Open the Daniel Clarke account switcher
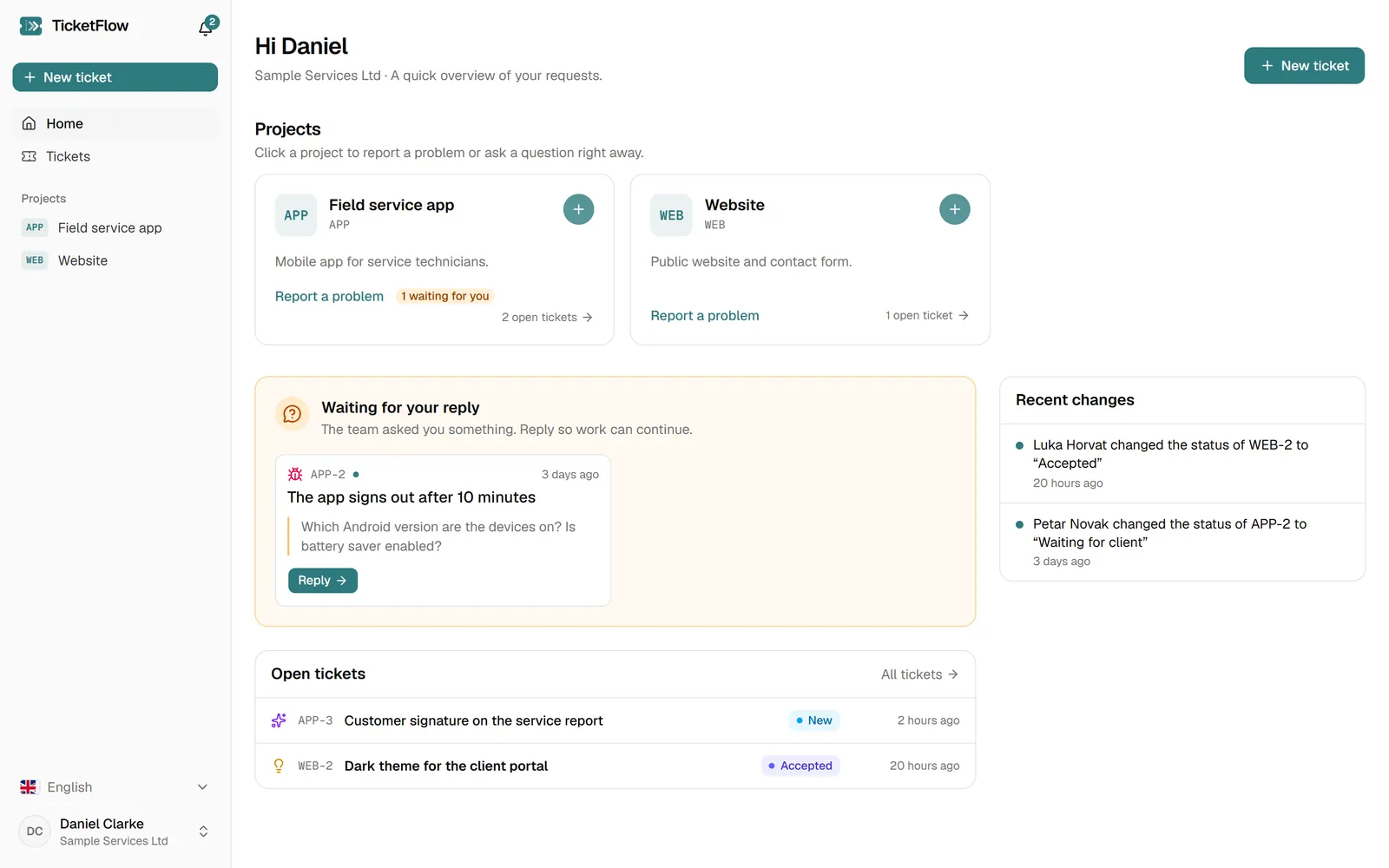1389x868 pixels. pyautogui.click(x=115, y=832)
